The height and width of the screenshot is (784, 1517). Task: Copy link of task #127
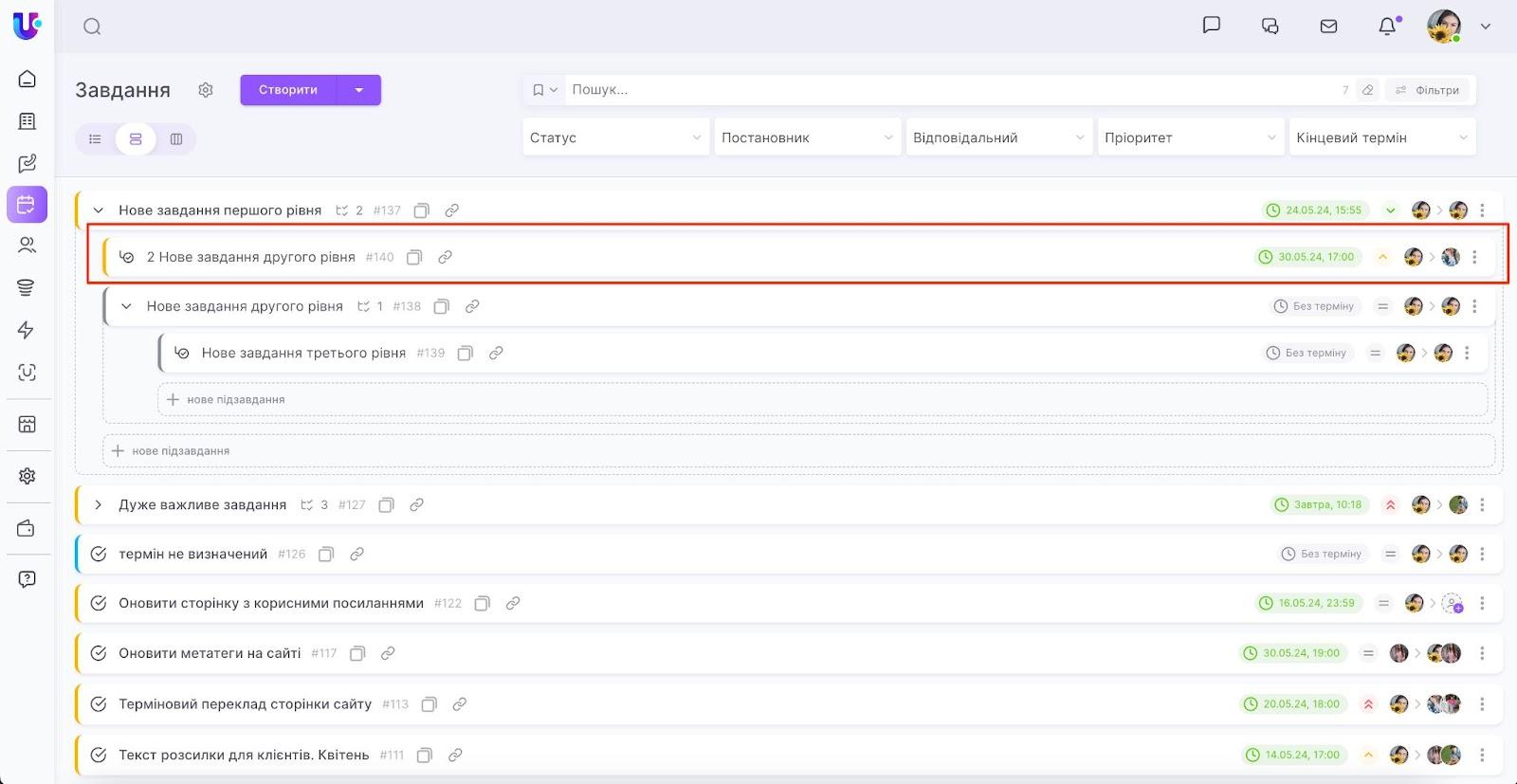coord(416,505)
